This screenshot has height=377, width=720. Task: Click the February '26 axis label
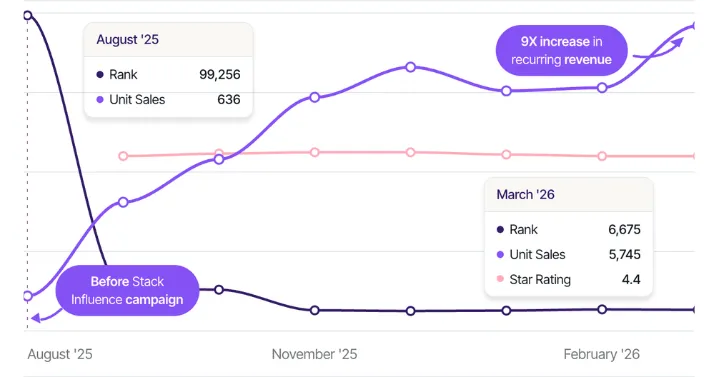(x=602, y=354)
